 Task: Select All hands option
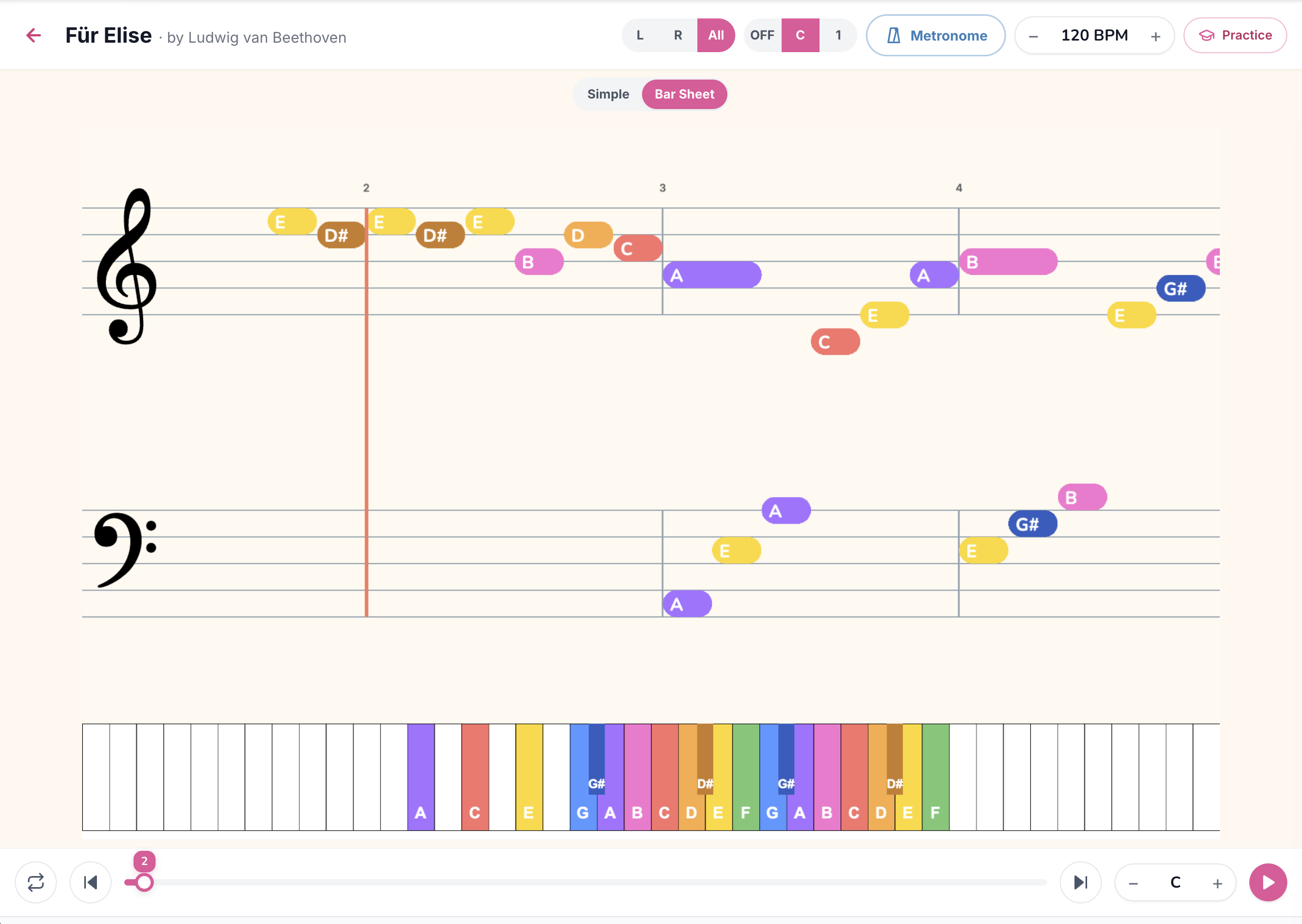(716, 35)
